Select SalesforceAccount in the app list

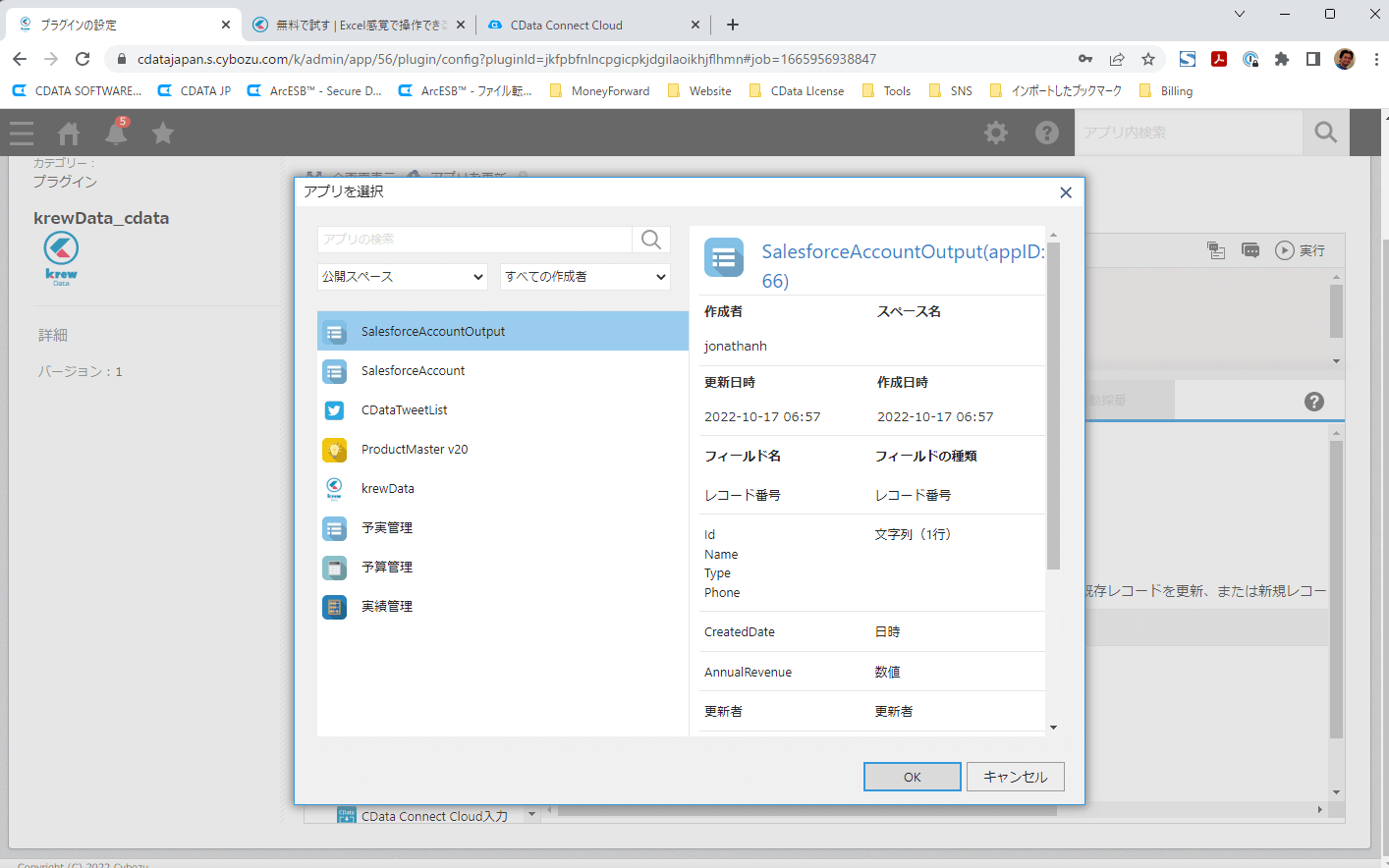(413, 371)
